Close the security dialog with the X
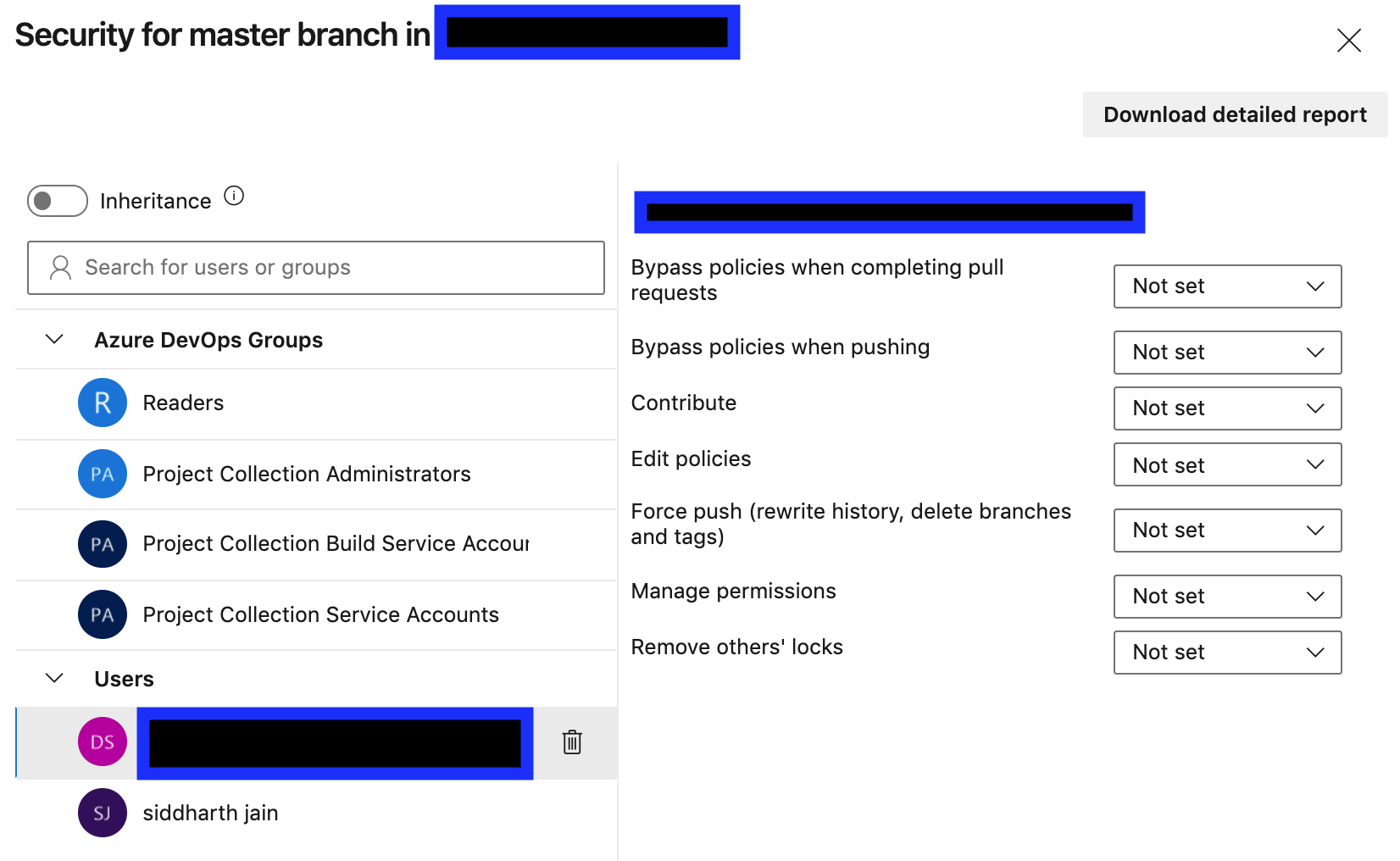The image size is (1400, 861). point(1348,40)
